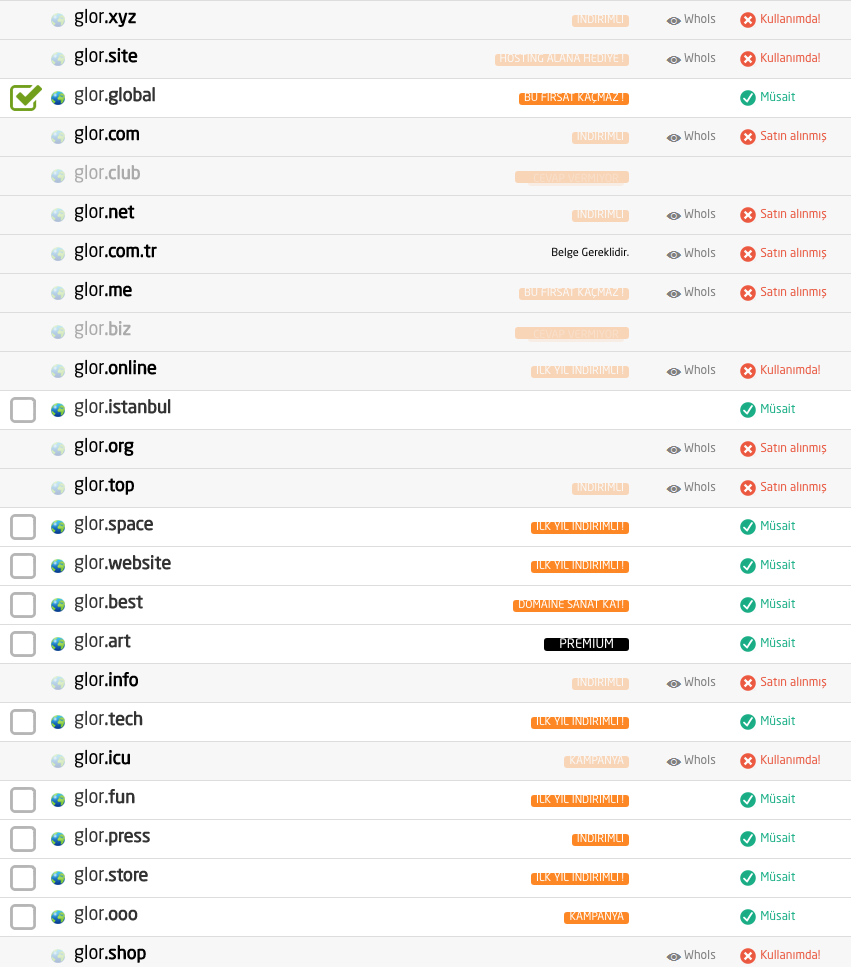Screen dimensions: 851x967
Task: View WhoIs info for glor.com
Action: pos(691,137)
